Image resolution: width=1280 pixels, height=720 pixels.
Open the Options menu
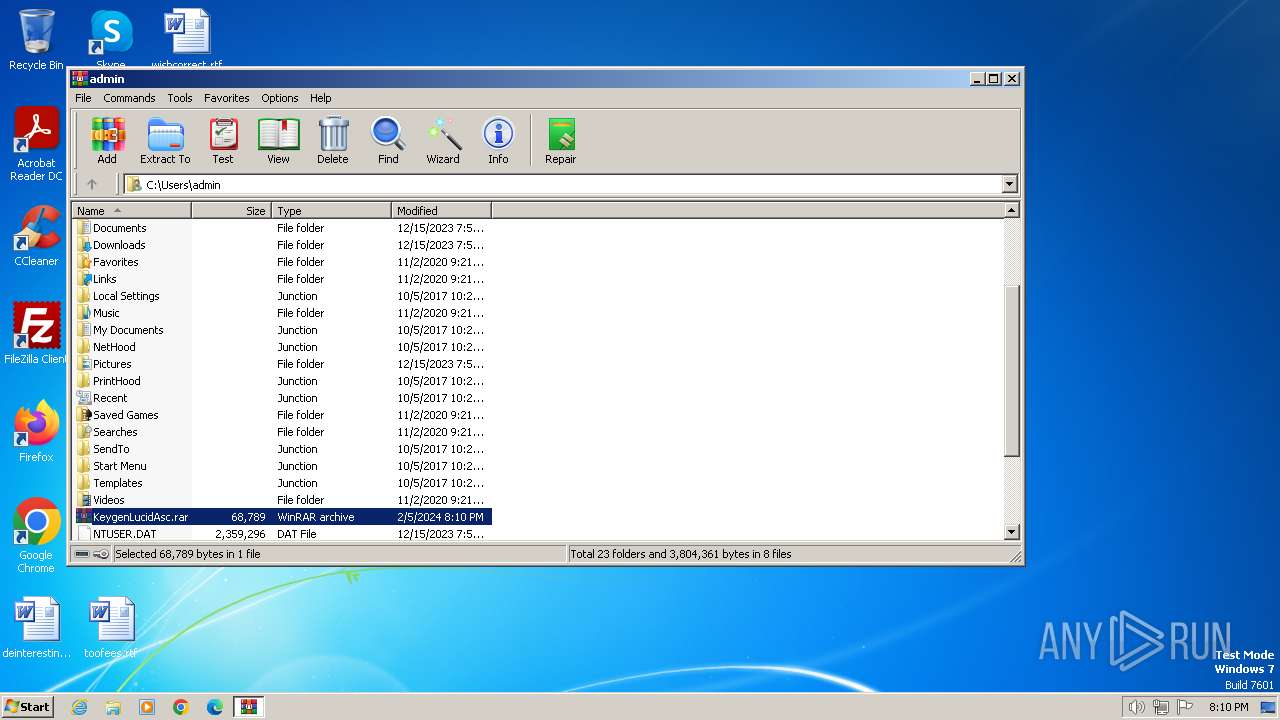tap(280, 98)
